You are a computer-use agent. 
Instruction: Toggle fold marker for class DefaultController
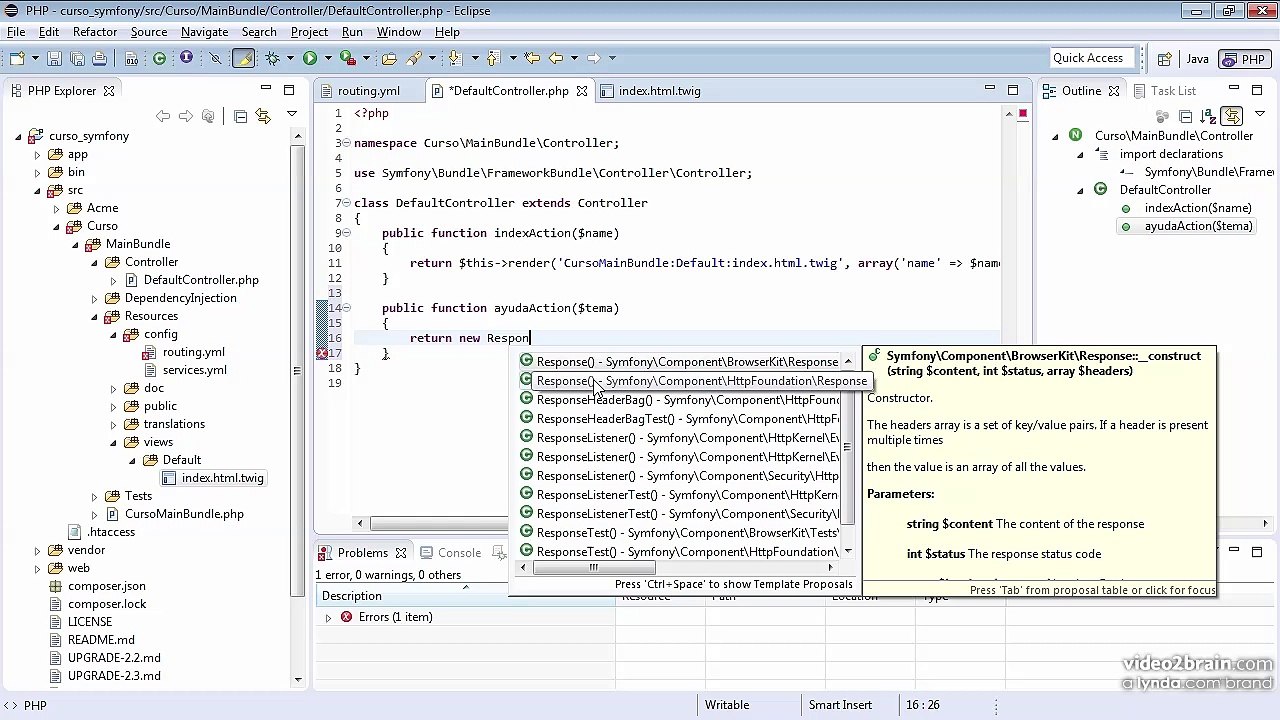pos(346,203)
